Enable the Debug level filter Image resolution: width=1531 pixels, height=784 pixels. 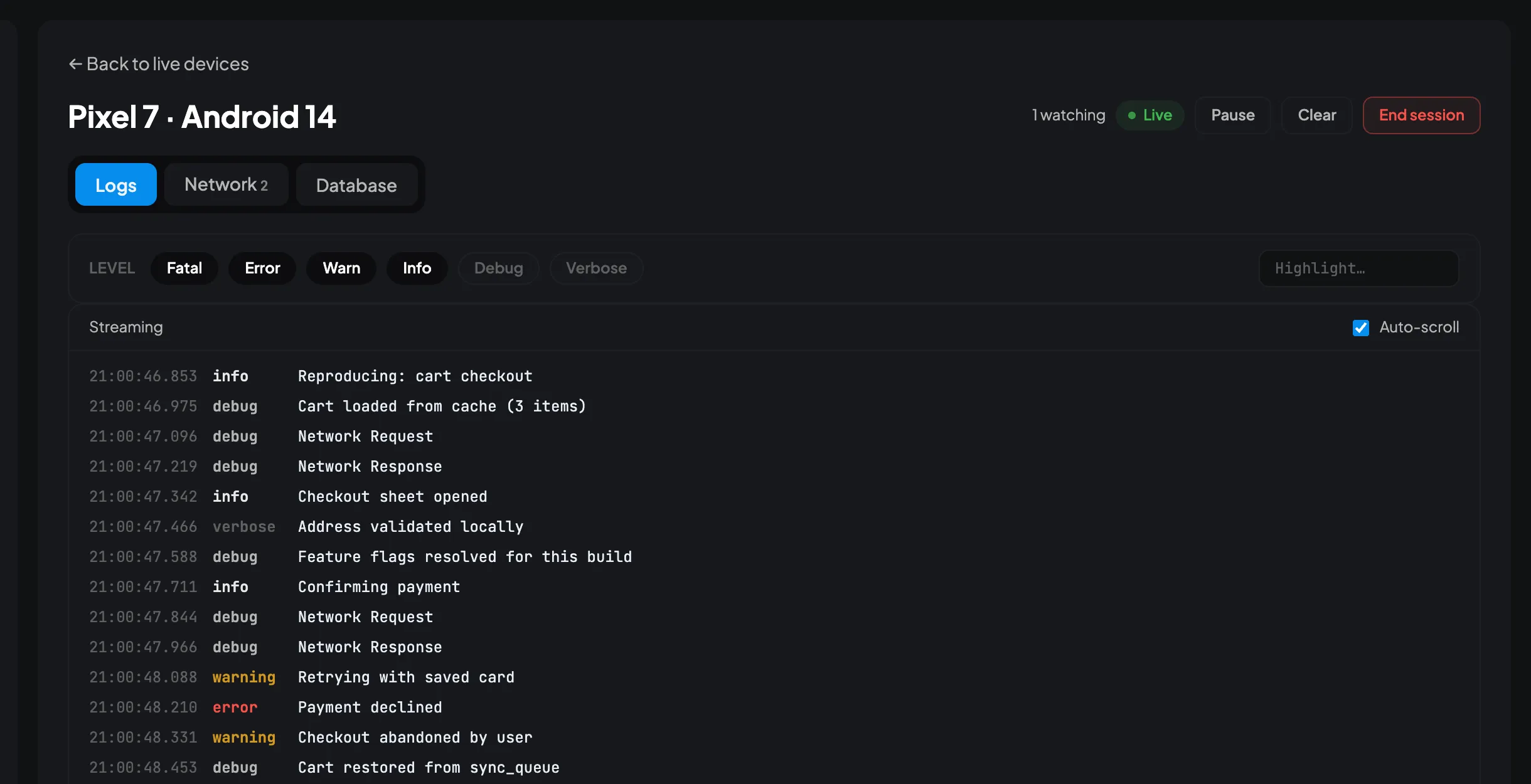(498, 268)
